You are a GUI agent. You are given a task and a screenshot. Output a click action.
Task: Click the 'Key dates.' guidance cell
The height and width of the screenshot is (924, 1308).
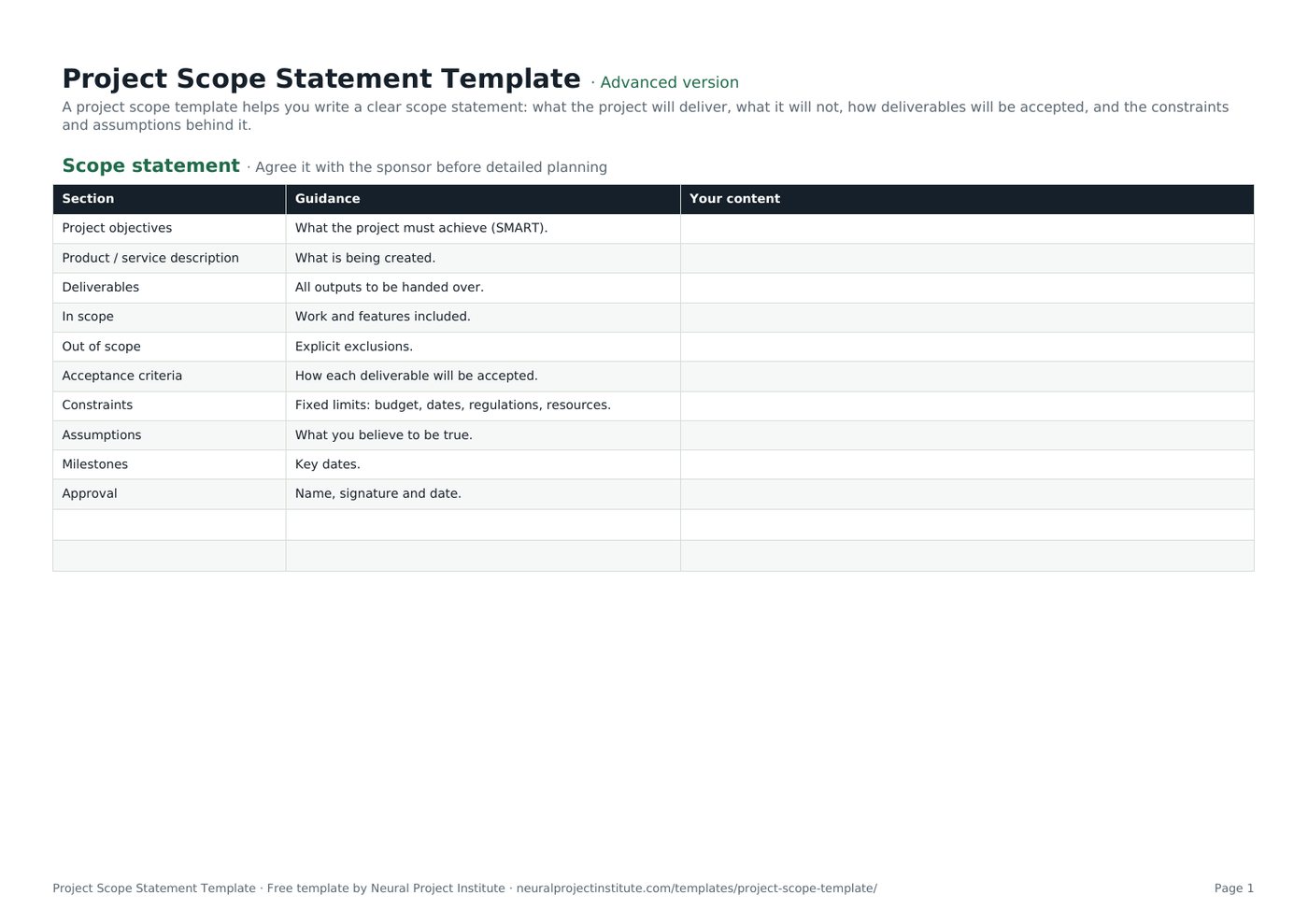[483, 464]
